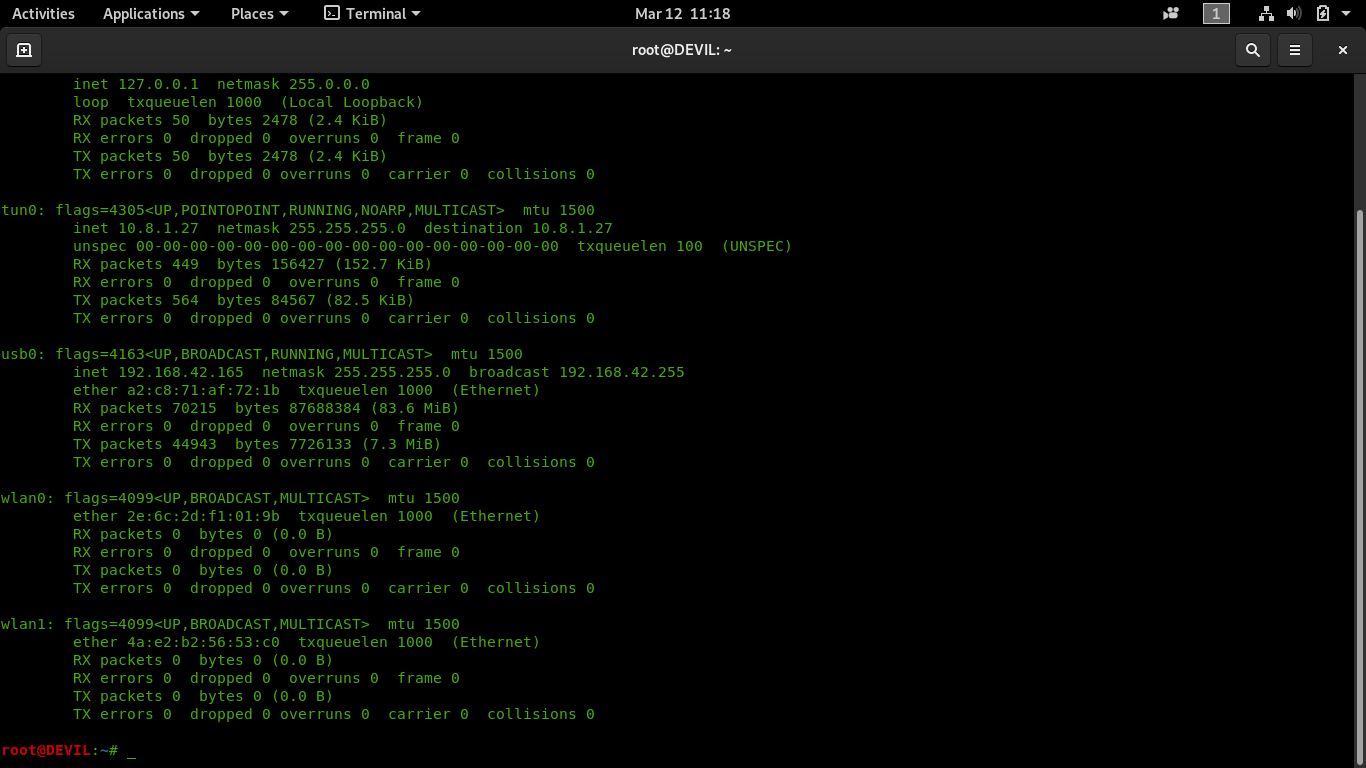Screen dimensions: 1366x768
Task: Click the screen recorder camera icon
Action: (1171, 14)
